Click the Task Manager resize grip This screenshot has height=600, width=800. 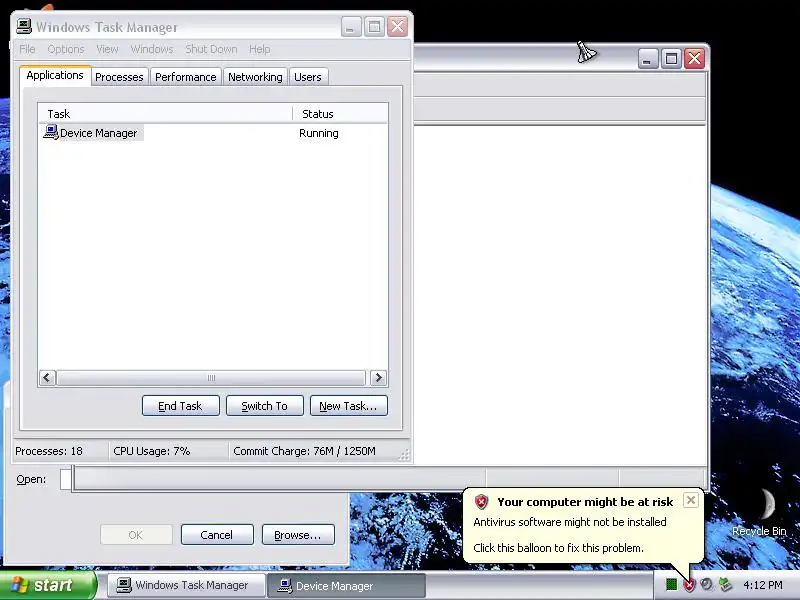(404, 455)
